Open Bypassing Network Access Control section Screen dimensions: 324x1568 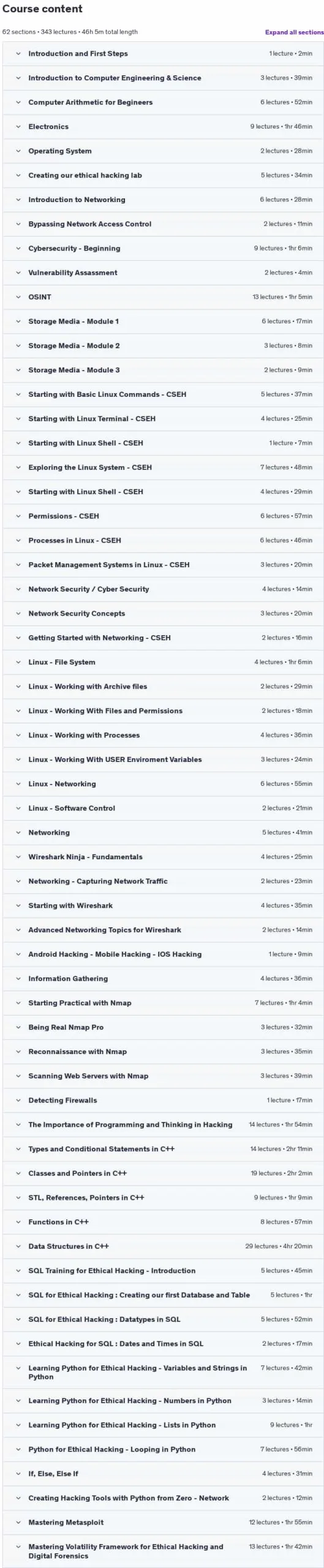click(x=163, y=224)
